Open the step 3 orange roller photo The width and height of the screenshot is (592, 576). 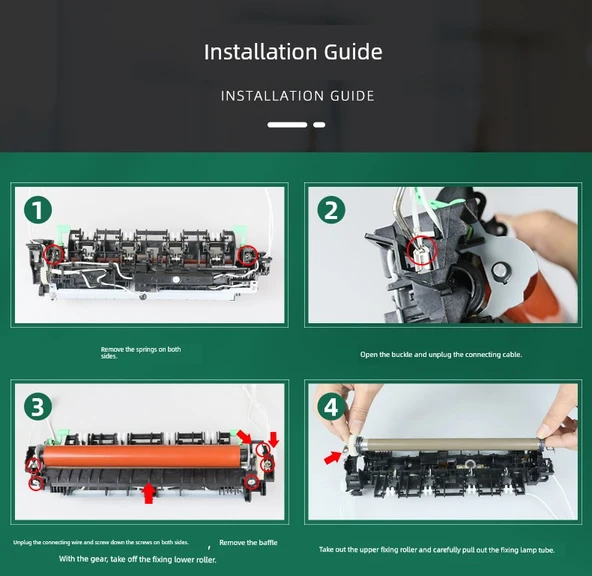point(150,452)
